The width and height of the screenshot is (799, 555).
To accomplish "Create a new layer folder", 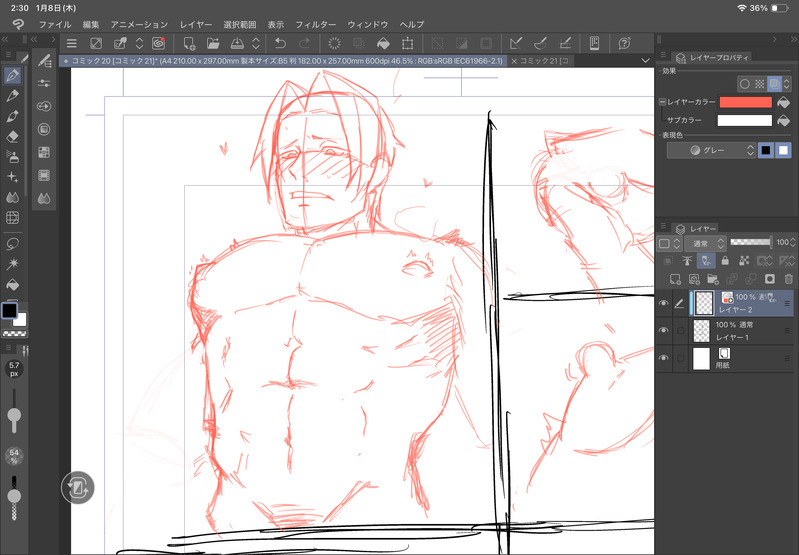I will [x=713, y=279].
